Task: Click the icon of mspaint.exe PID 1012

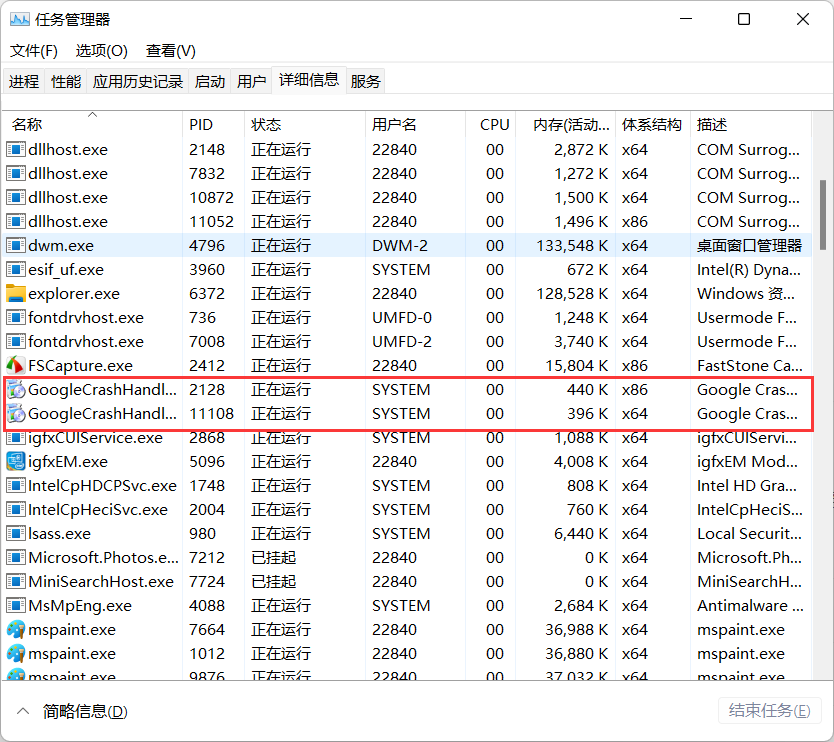Action: click(16, 654)
